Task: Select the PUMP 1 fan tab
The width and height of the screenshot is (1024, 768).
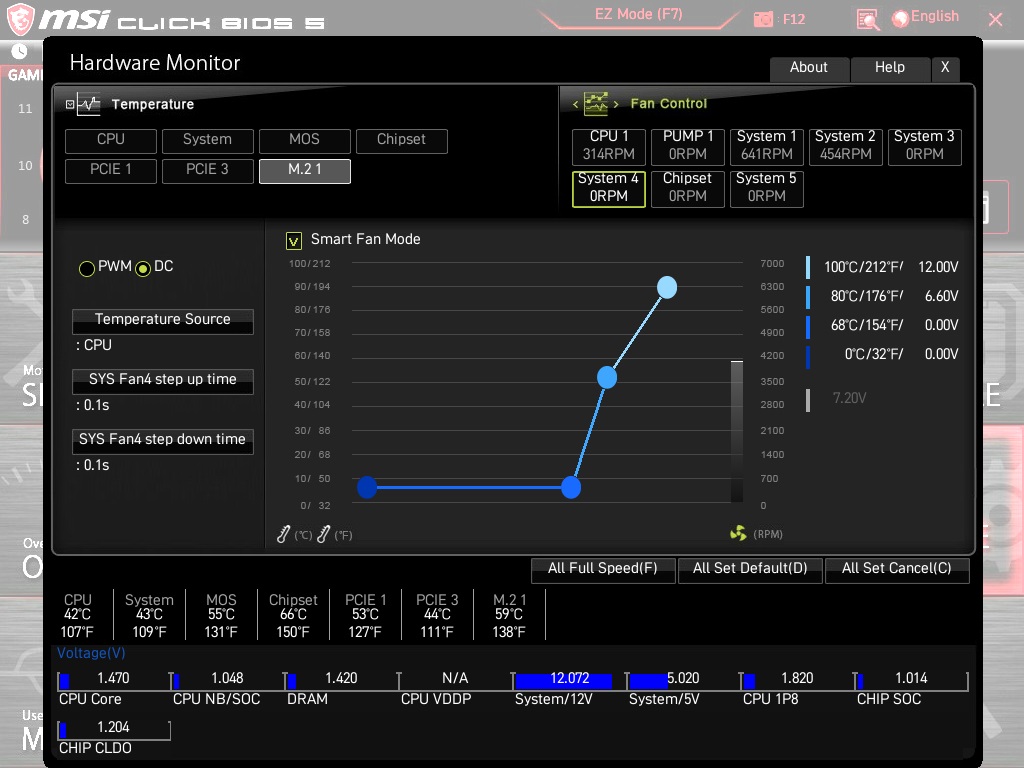Action: click(688, 146)
